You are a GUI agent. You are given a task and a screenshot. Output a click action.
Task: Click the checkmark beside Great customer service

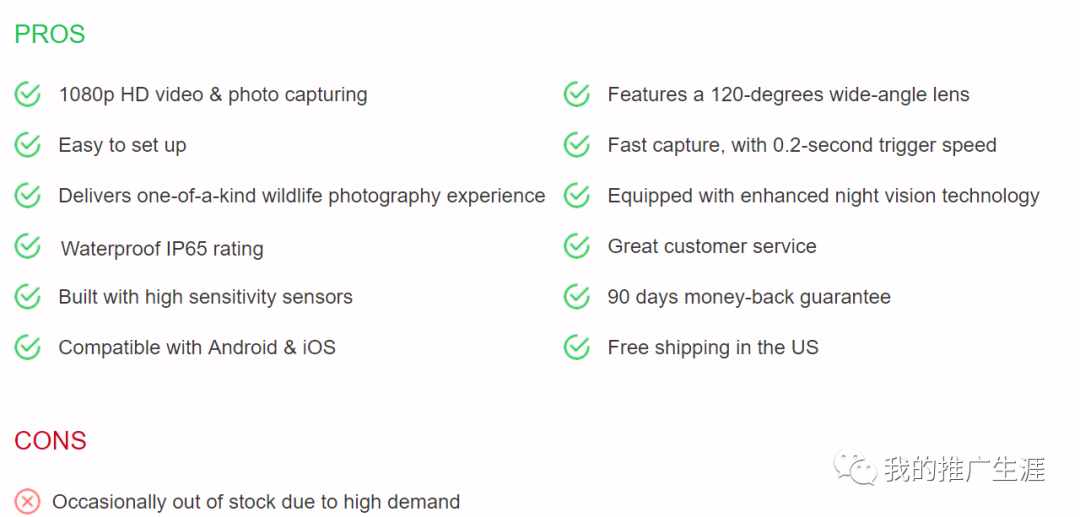pos(577,246)
